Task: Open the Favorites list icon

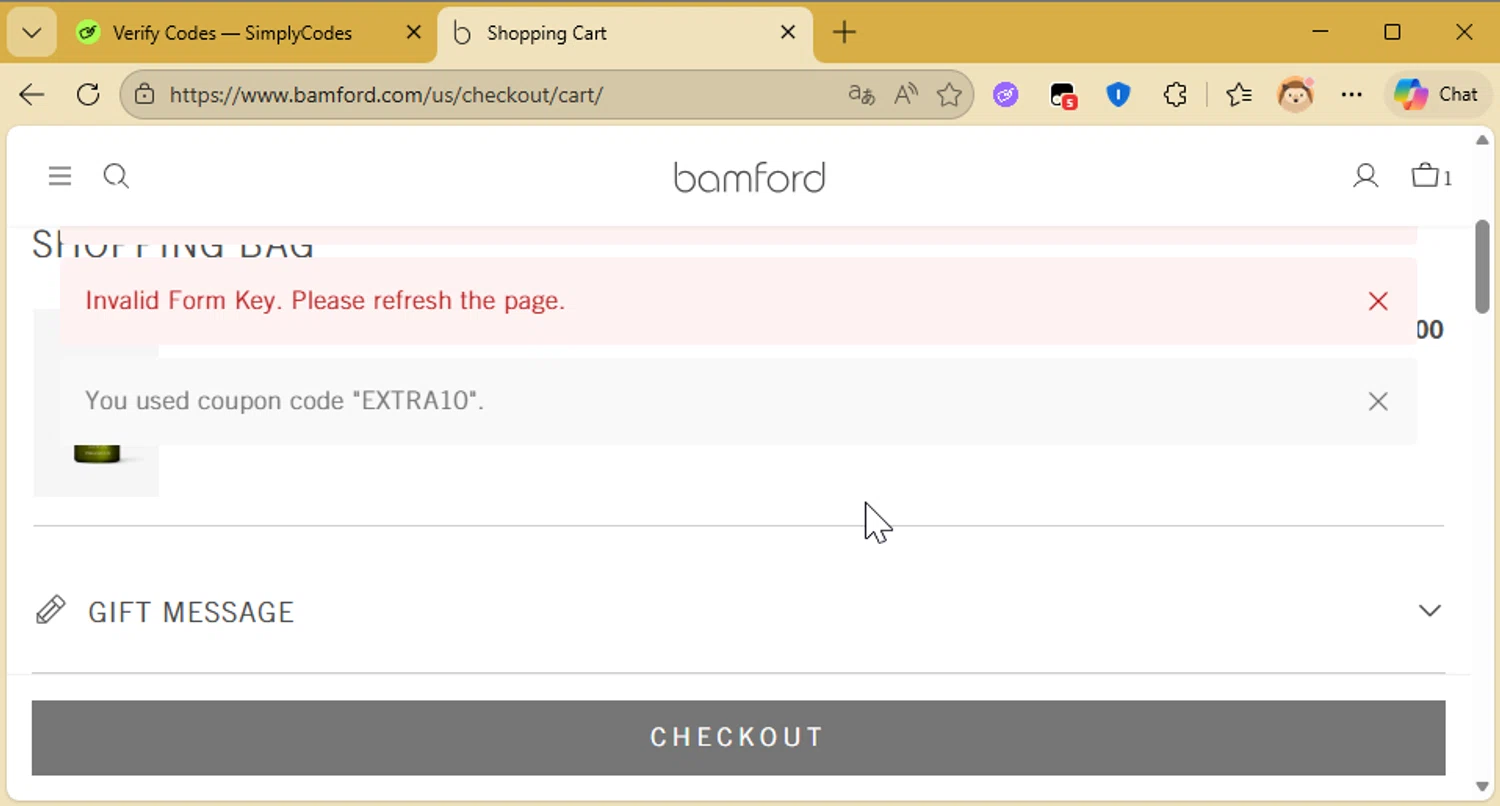Action: click(x=1239, y=95)
